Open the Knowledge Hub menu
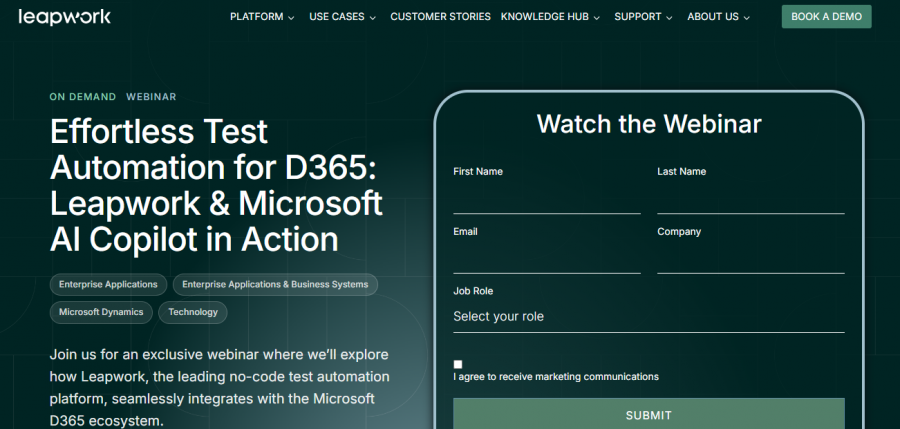Image resolution: width=900 pixels, height=429 pixels. pos(545,17)
